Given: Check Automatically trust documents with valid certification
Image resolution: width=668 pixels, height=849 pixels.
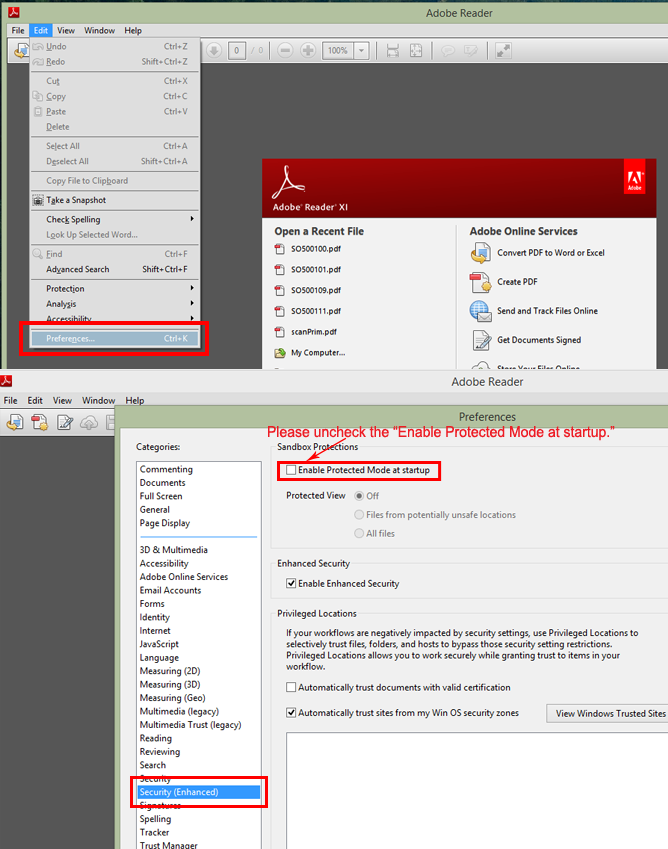Looking at the screenshot, I should tap(291, 687).
